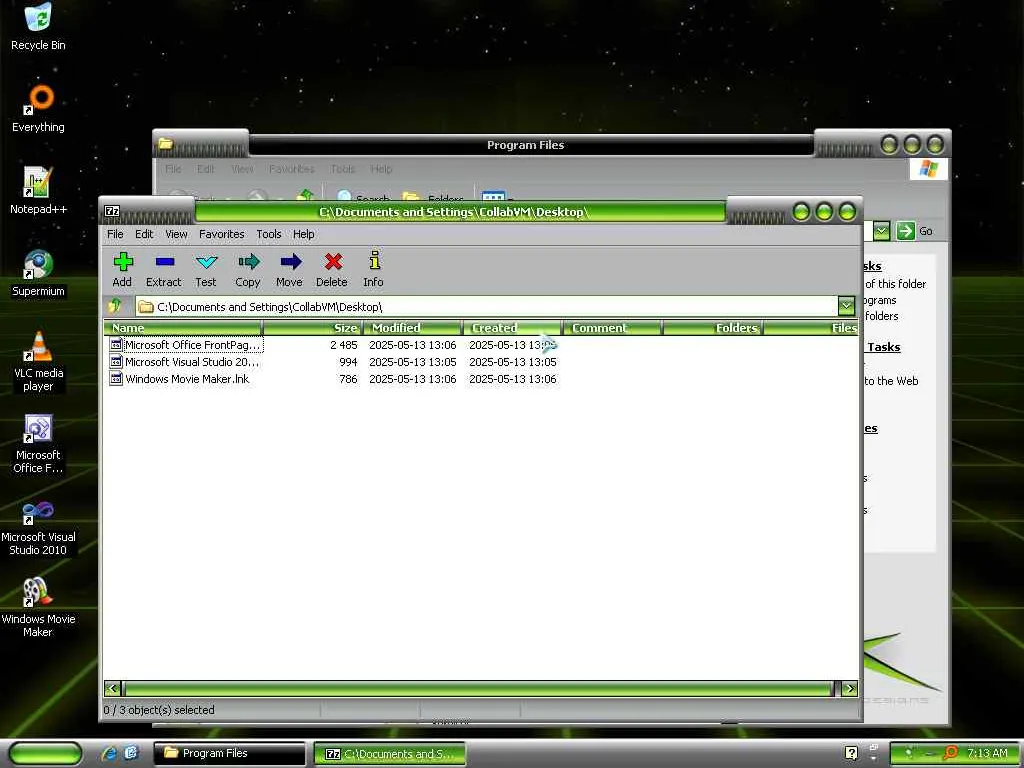Viewport: 1024px width, 768px height.
Task: Click the Program Files window folder icon
Action: click(x=166, y=143)
